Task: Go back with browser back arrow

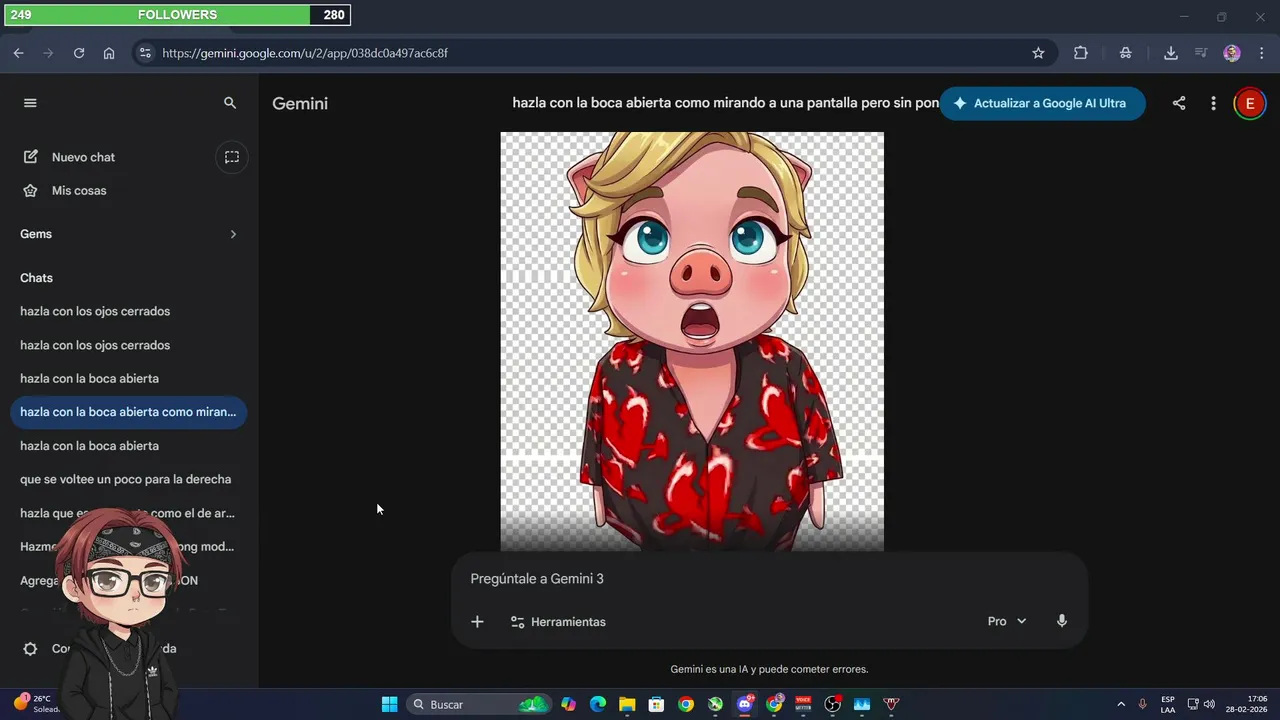Action: point(18,53)
